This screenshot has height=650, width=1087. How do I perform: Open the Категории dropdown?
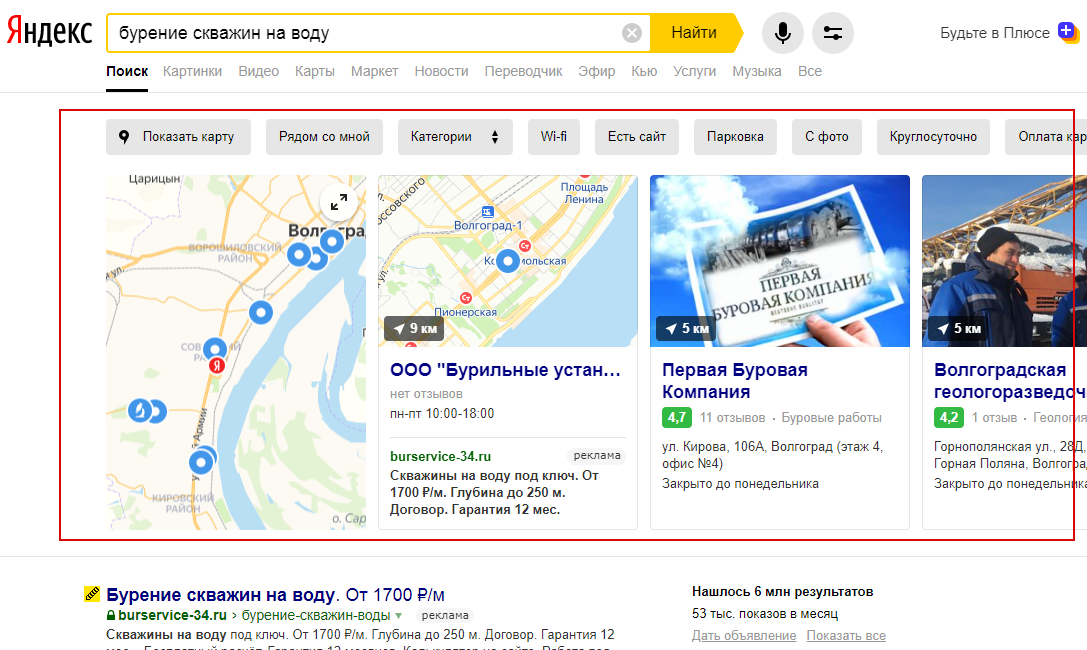pyautogui.click(x=455, y=137)
